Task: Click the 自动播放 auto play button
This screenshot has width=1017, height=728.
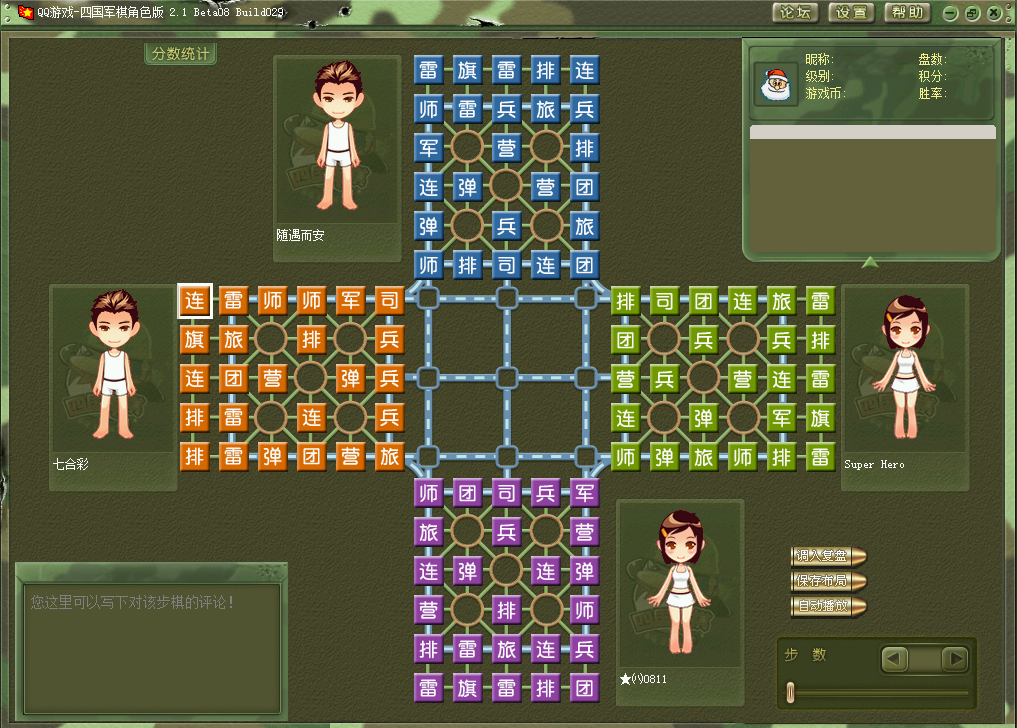Action: tap(828, 606)
